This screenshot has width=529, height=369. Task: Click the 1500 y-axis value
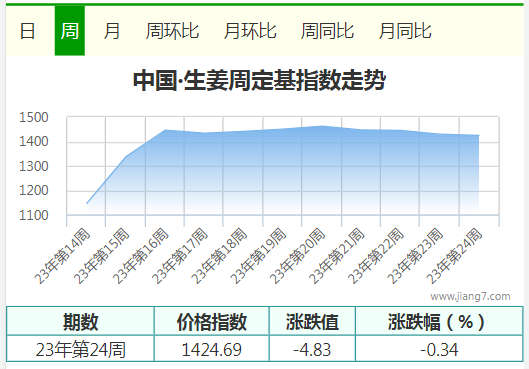point(34,117)
